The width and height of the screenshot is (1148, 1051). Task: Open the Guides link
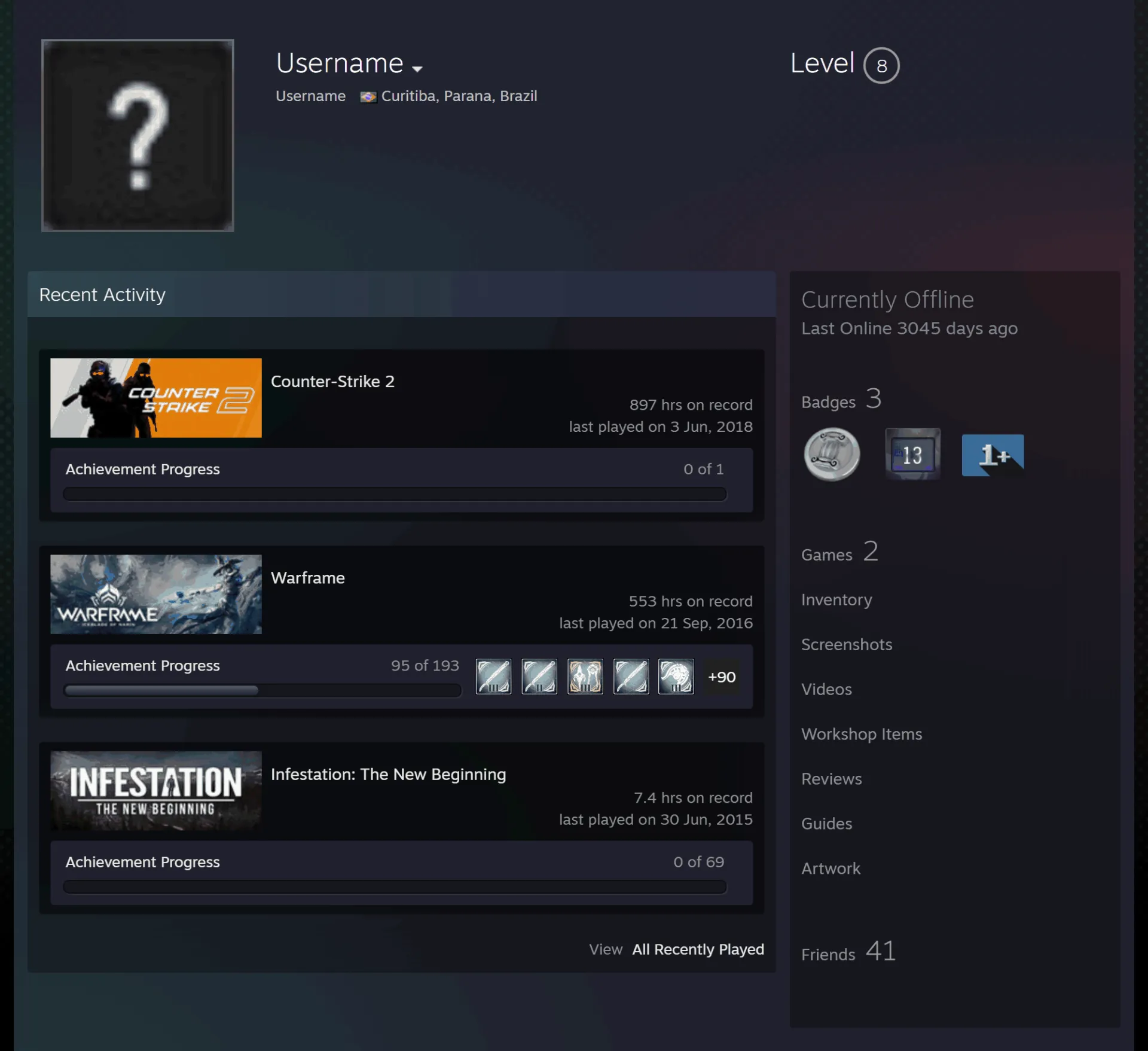(826, 824)
